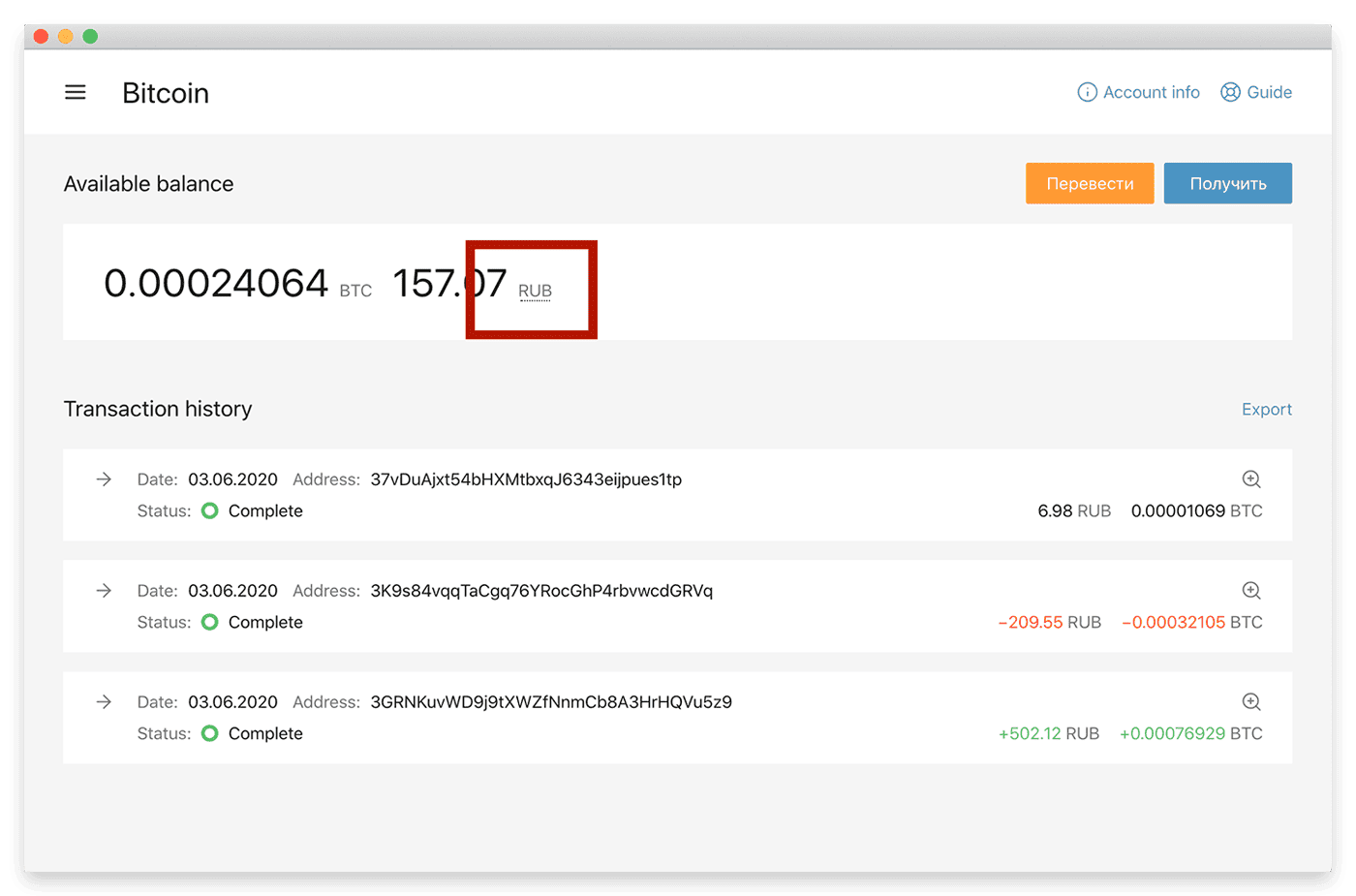
Task: Zoom into the 3GRNKuvWD9j9 transaction details
Action: (1251, 701)
